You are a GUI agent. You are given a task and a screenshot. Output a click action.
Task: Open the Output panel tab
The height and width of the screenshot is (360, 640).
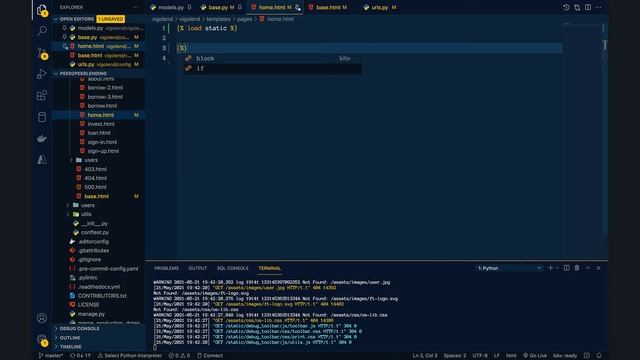[198, 268]
